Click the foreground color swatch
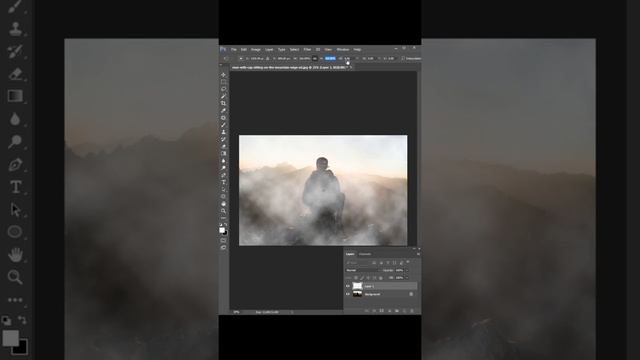The width and height of the screenshot is (640, 360). click(x=222, y=231)
